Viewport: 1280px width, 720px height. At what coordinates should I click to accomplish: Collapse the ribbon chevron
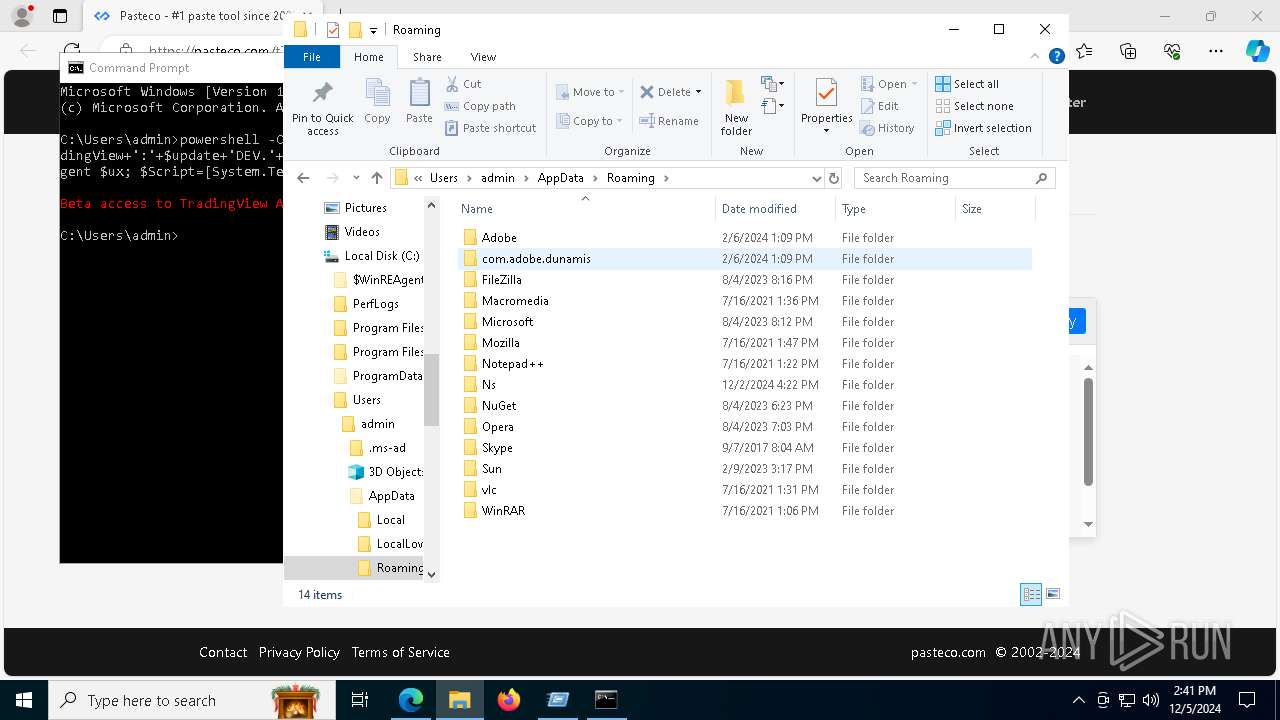(1035, 57)
